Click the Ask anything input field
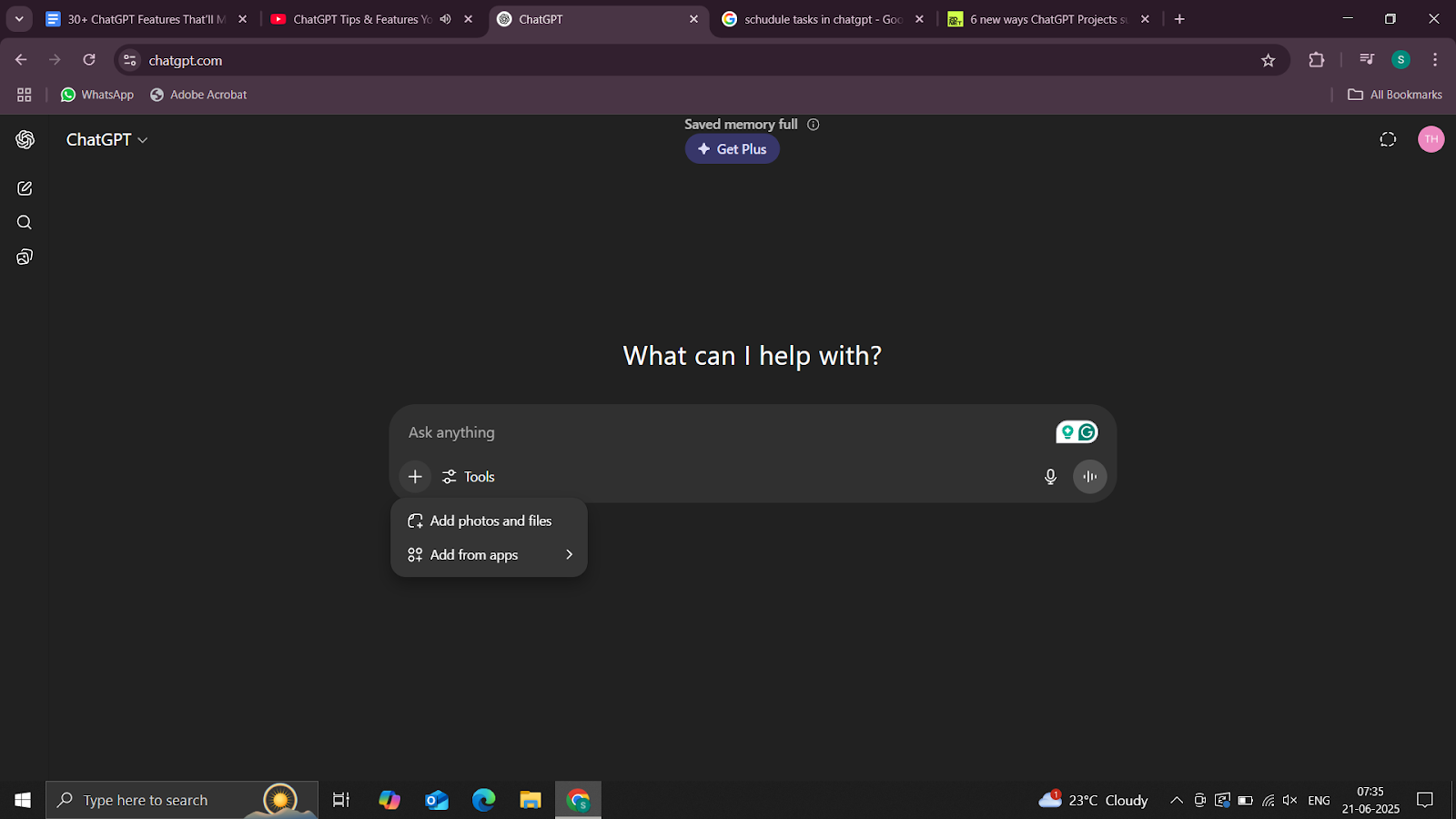 723,432
